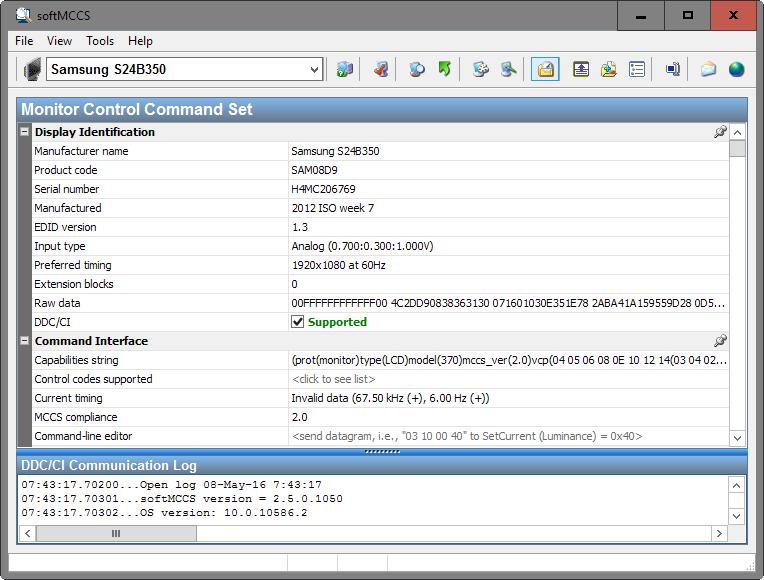Select the 'softMCCS version = 2.5.0.1050' log line
Screen dimensions: 764x580
point(182,499)
